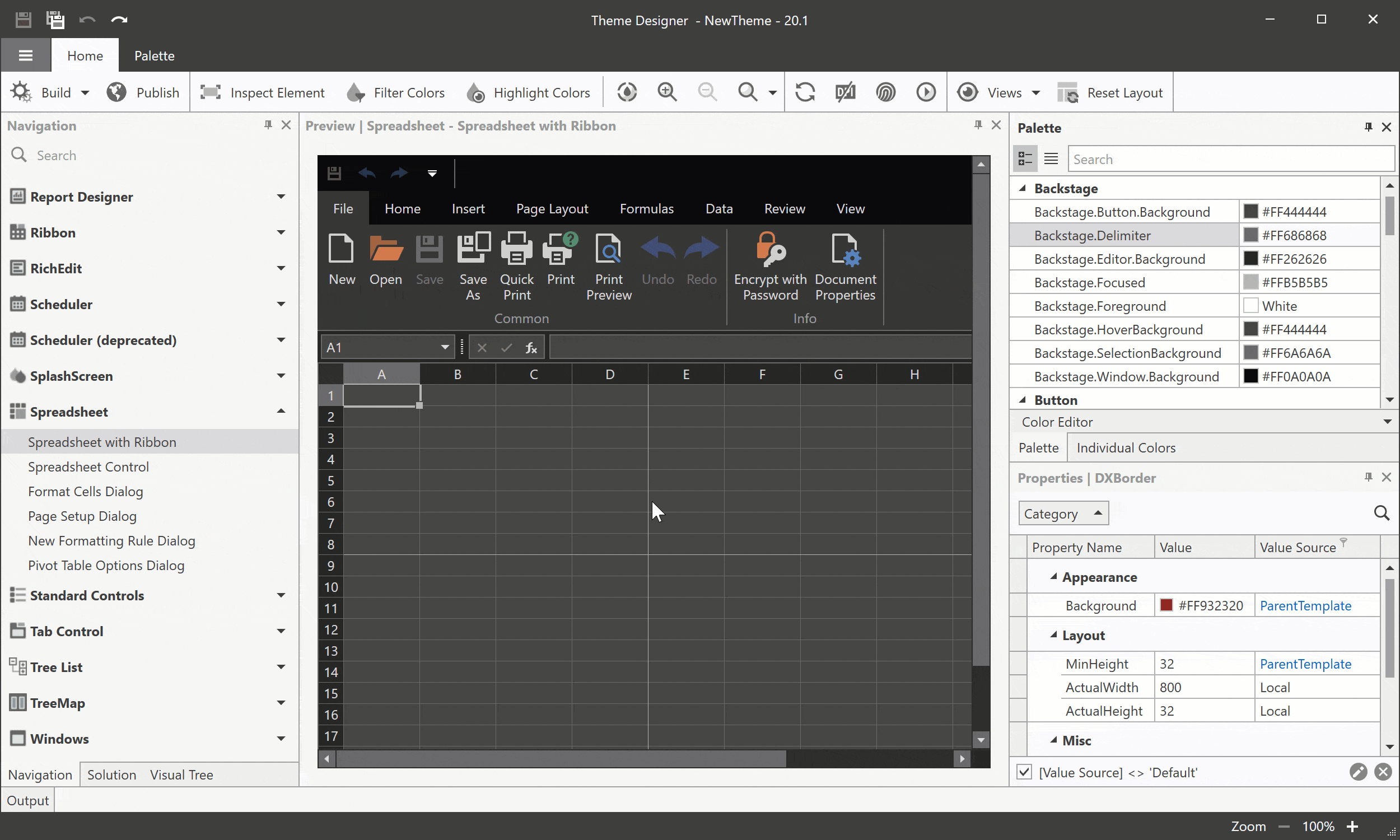Click Backstage.Editor.Background color swatch
The image size is (1400, 840).
1250,259
